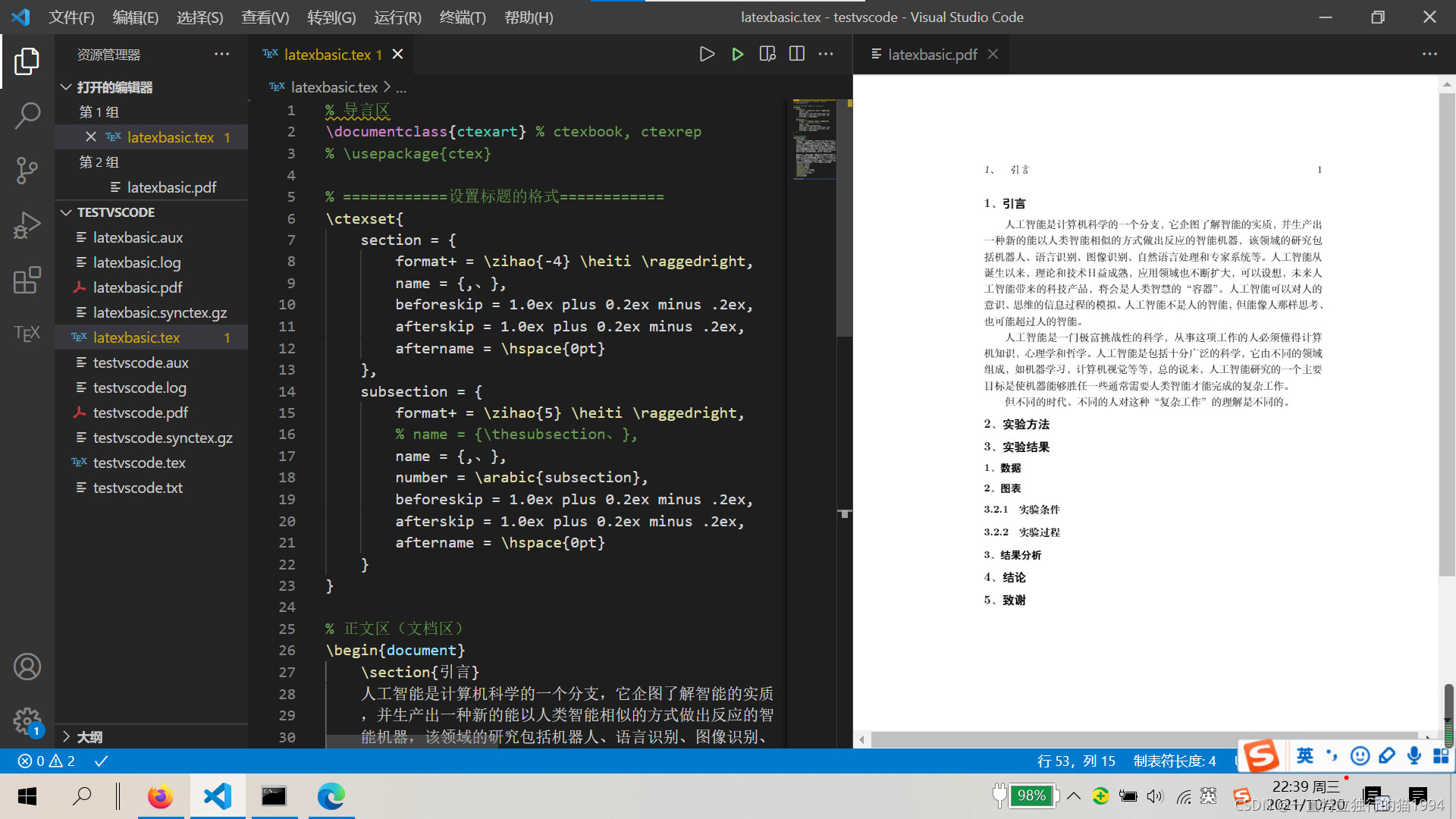Click tab size status bar item
Screen dimensions: 1456x819
(x=1174, y=761)
